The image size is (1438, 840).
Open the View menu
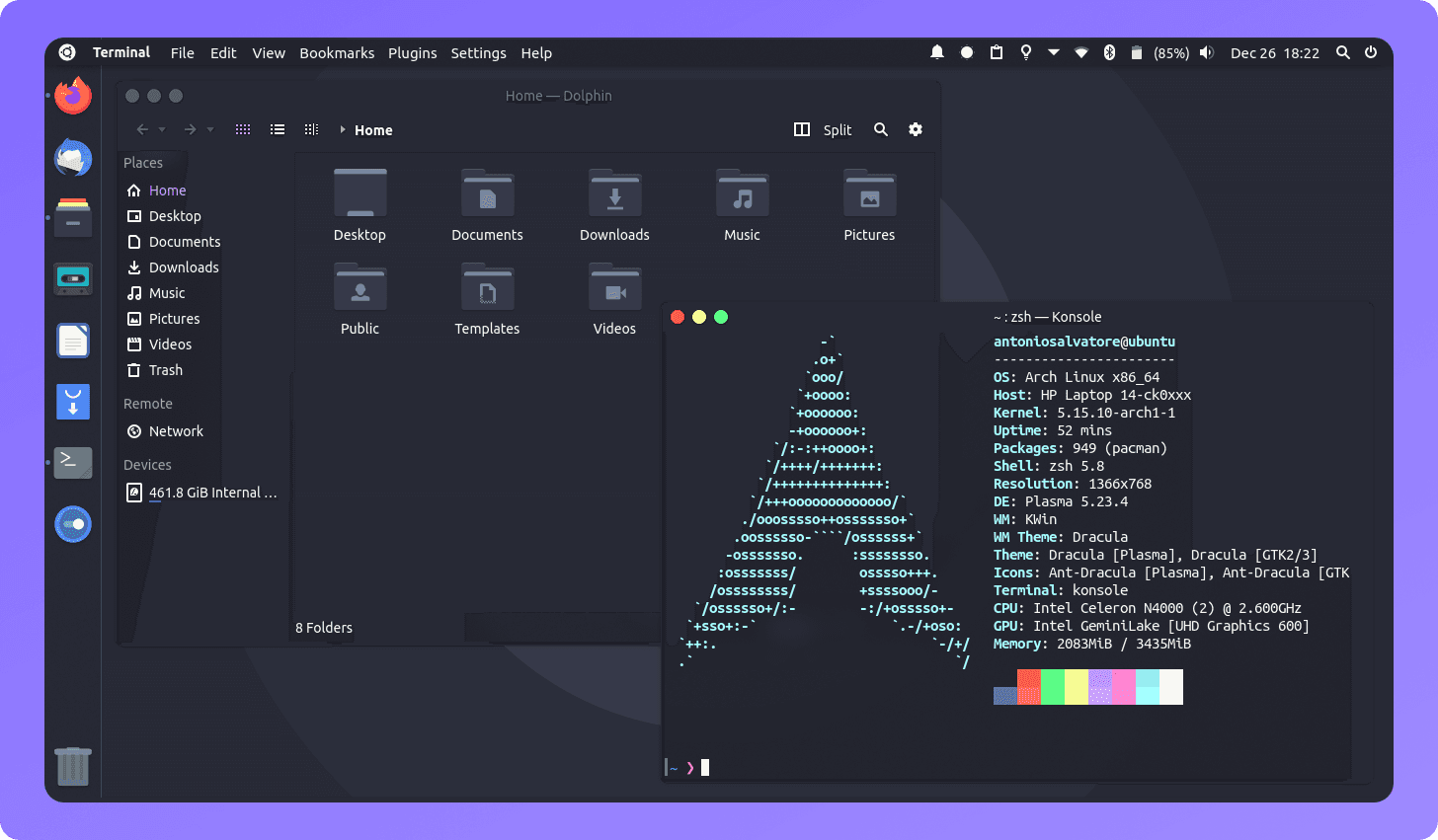click(x=269, y=53)
